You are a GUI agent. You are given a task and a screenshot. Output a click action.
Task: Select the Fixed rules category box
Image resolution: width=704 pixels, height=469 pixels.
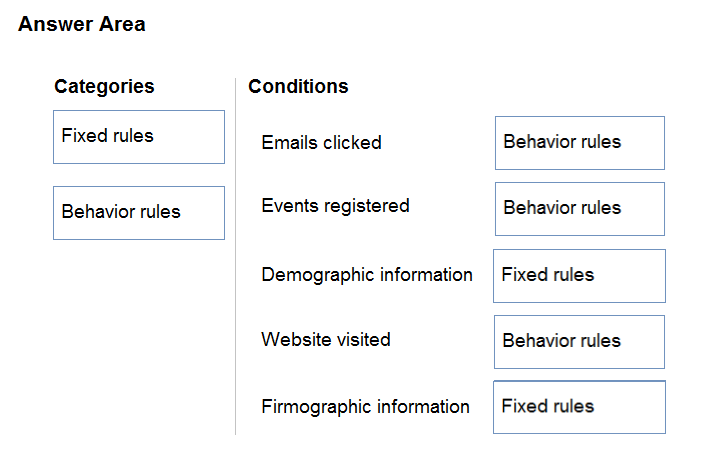139,137
